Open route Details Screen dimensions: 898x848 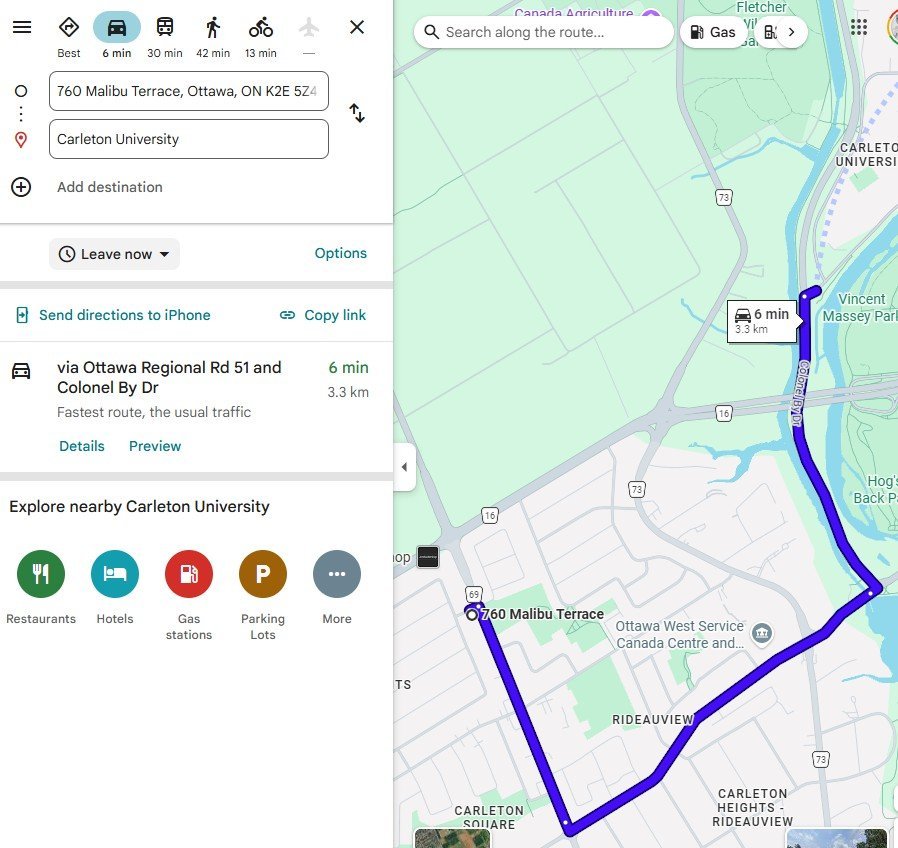click(82, 446)
